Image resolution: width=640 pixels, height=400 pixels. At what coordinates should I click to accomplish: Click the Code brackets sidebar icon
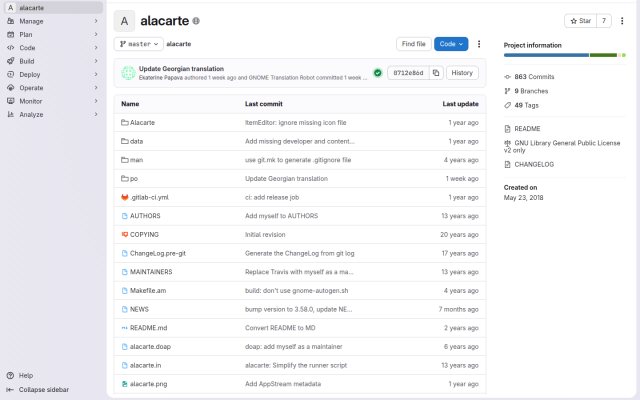pyautogui.click(x=11, y=48)
